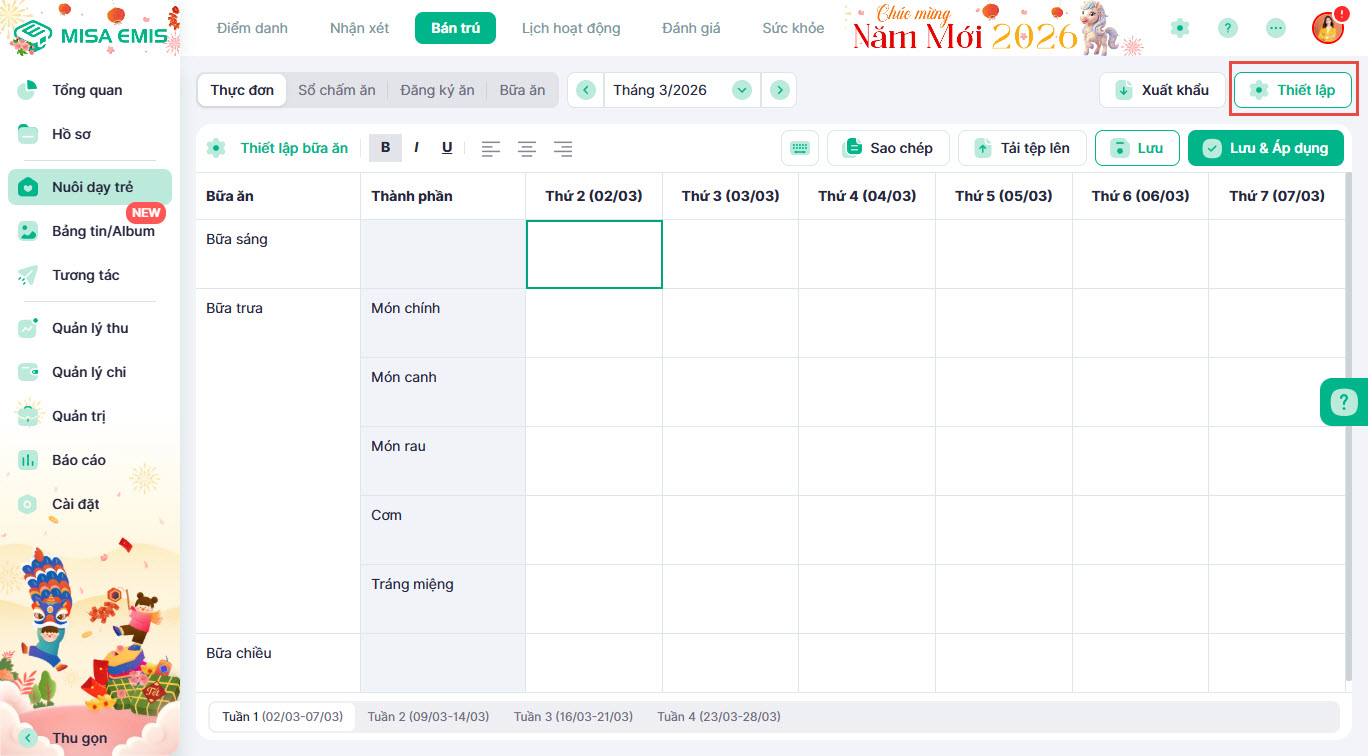This screenshot has height=756, width=1368.
Task: Click the keyboard shortcuts icon
Action: (799, 148)
